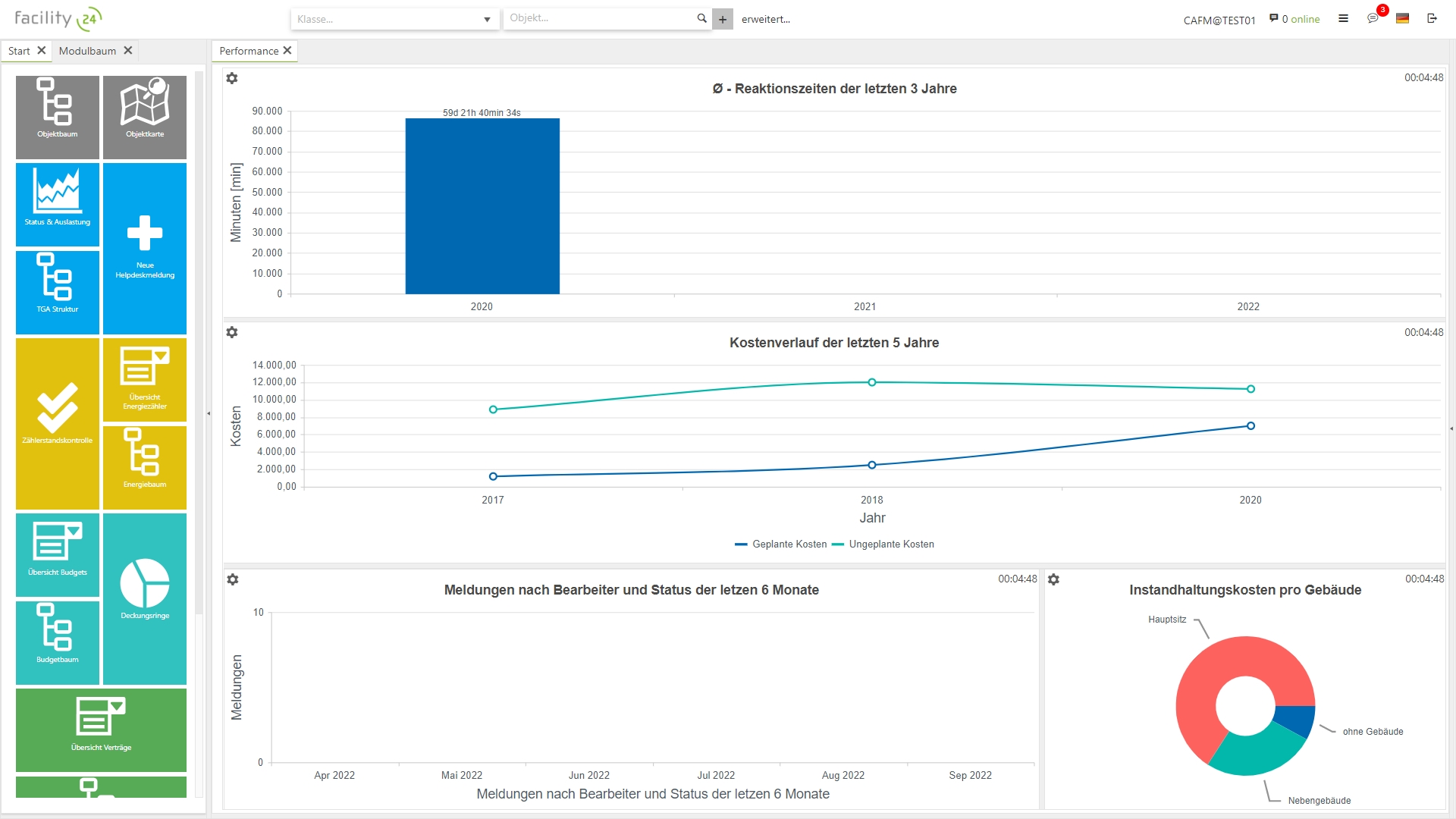1456x819 pixels.
Task: Open the erweitert search options
Action: click(765, 19)
